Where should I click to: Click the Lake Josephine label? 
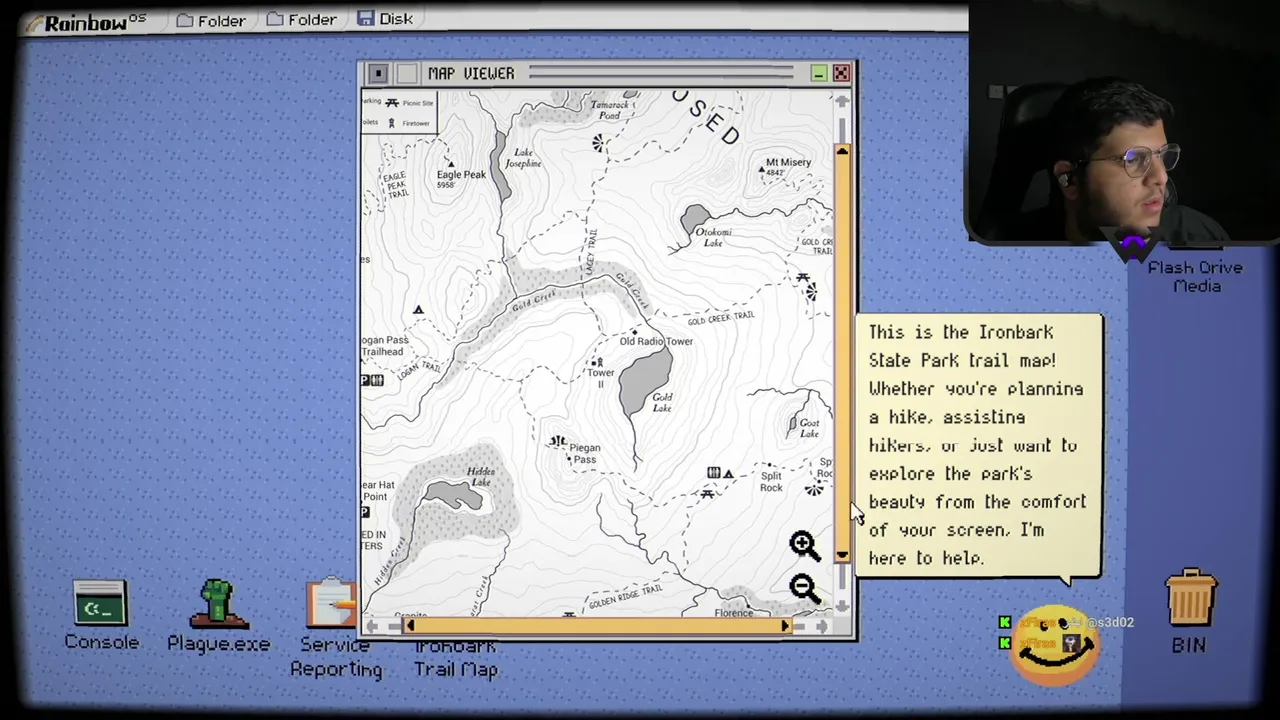[522, 158]
